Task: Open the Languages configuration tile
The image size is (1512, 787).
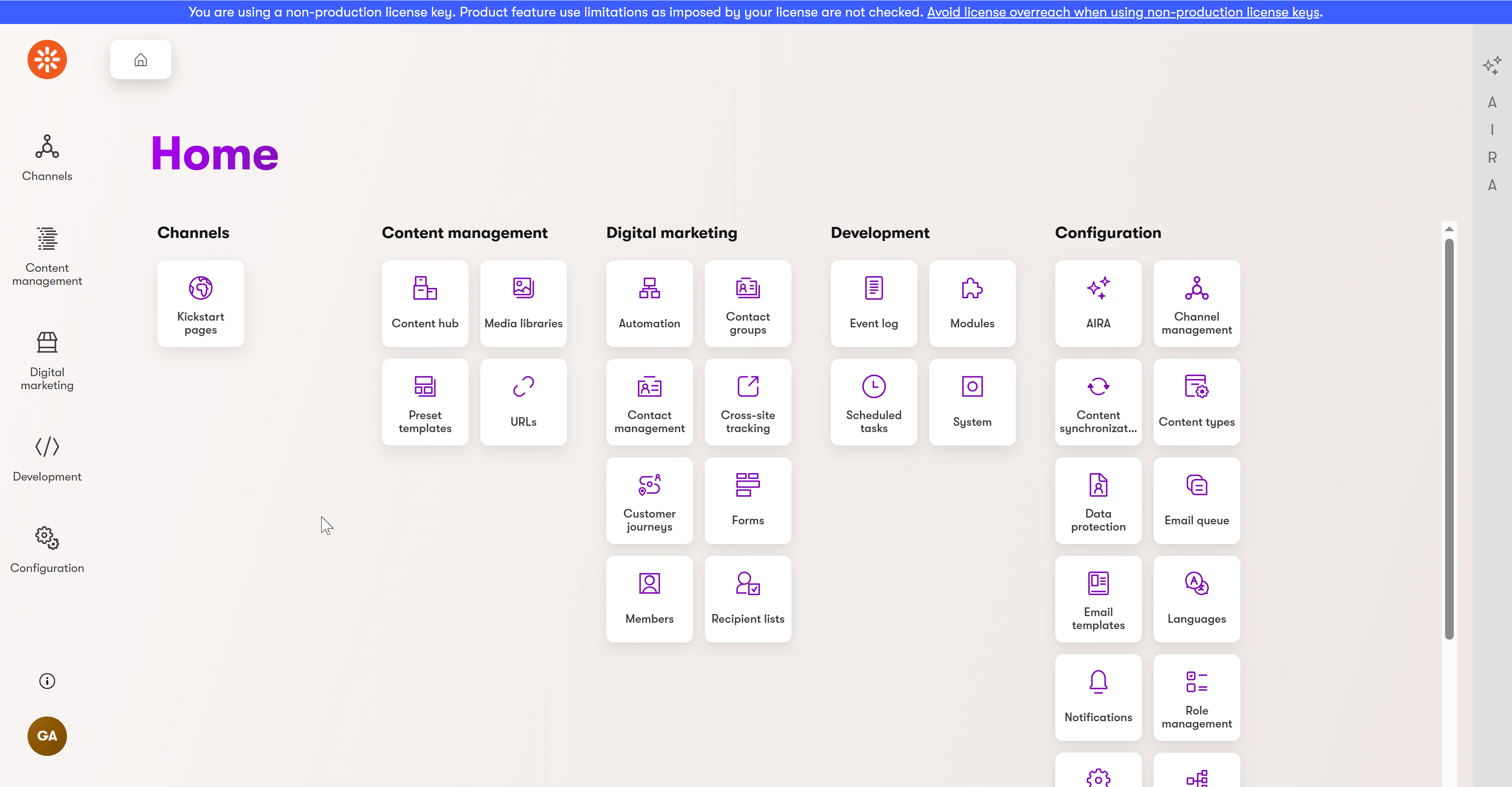Action: 1196,598
